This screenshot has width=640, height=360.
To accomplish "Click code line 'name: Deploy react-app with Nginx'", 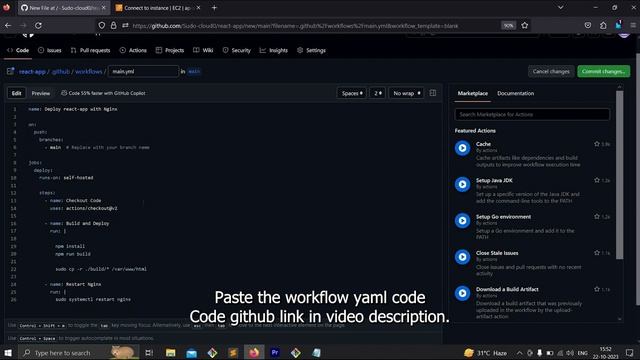I will click(x=73, y=109).
